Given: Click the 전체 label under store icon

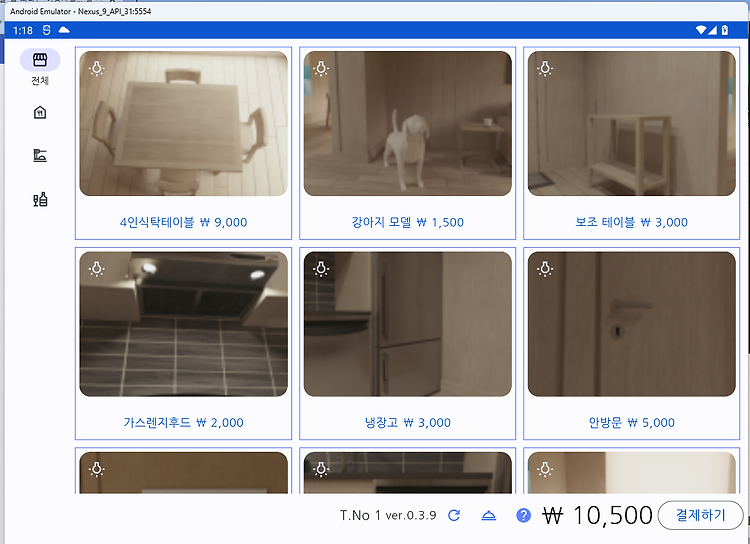Looking at the screenshot, I should (x=40, y=80).
